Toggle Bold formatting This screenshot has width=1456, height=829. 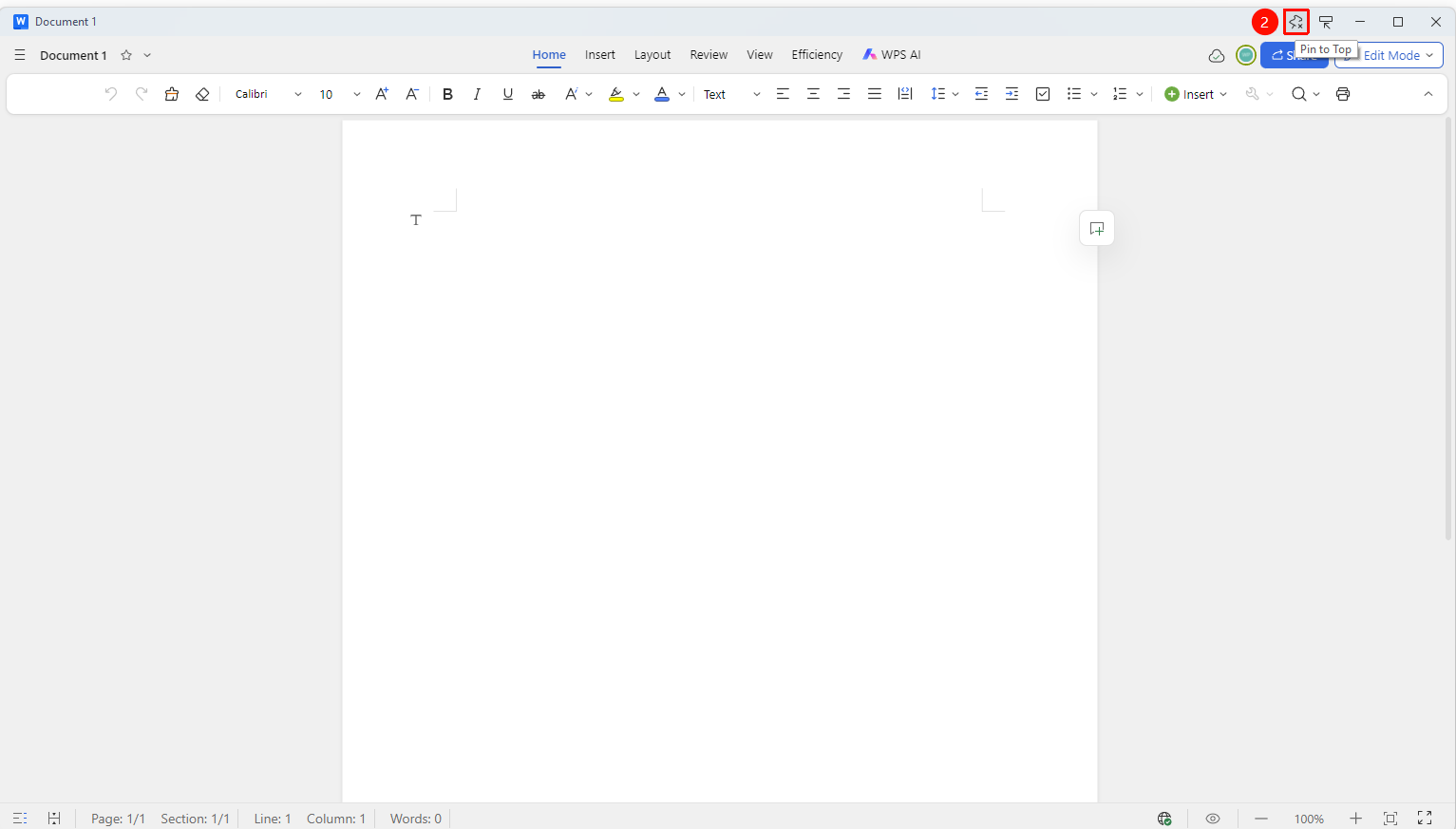pyautogui.click(x=448, y=94)
